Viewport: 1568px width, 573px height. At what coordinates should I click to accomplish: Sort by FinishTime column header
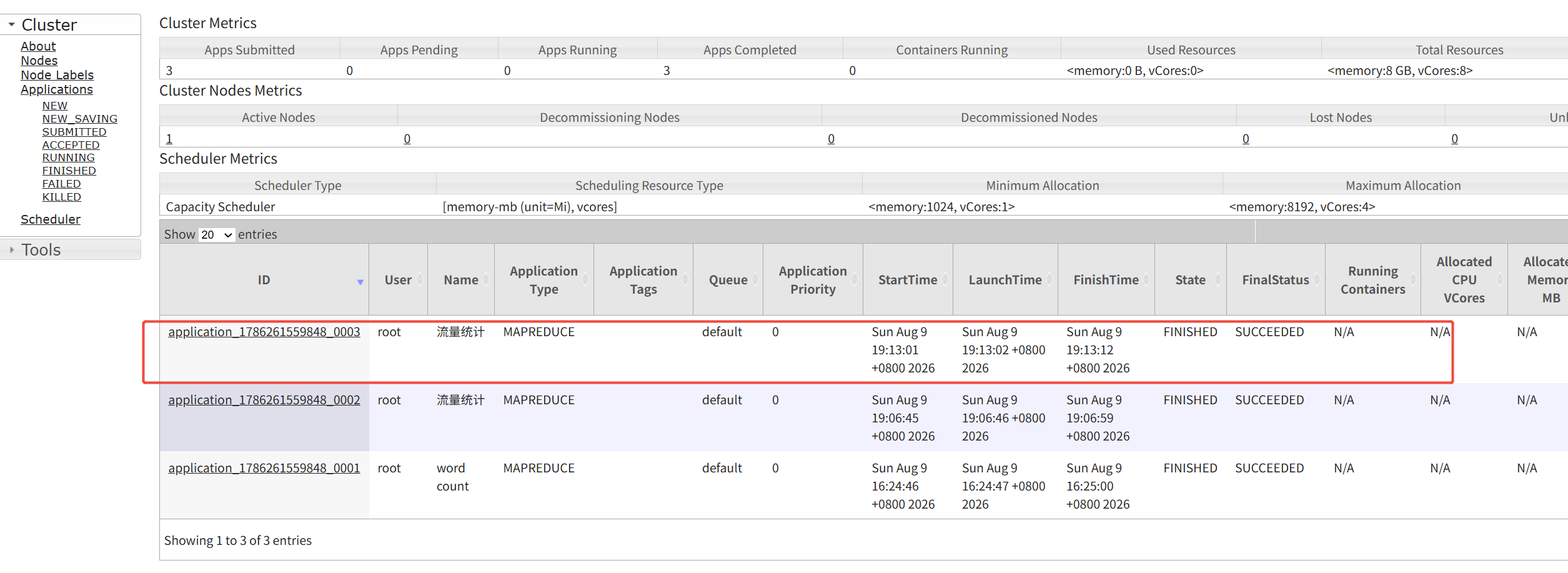tap(1106, 280)
